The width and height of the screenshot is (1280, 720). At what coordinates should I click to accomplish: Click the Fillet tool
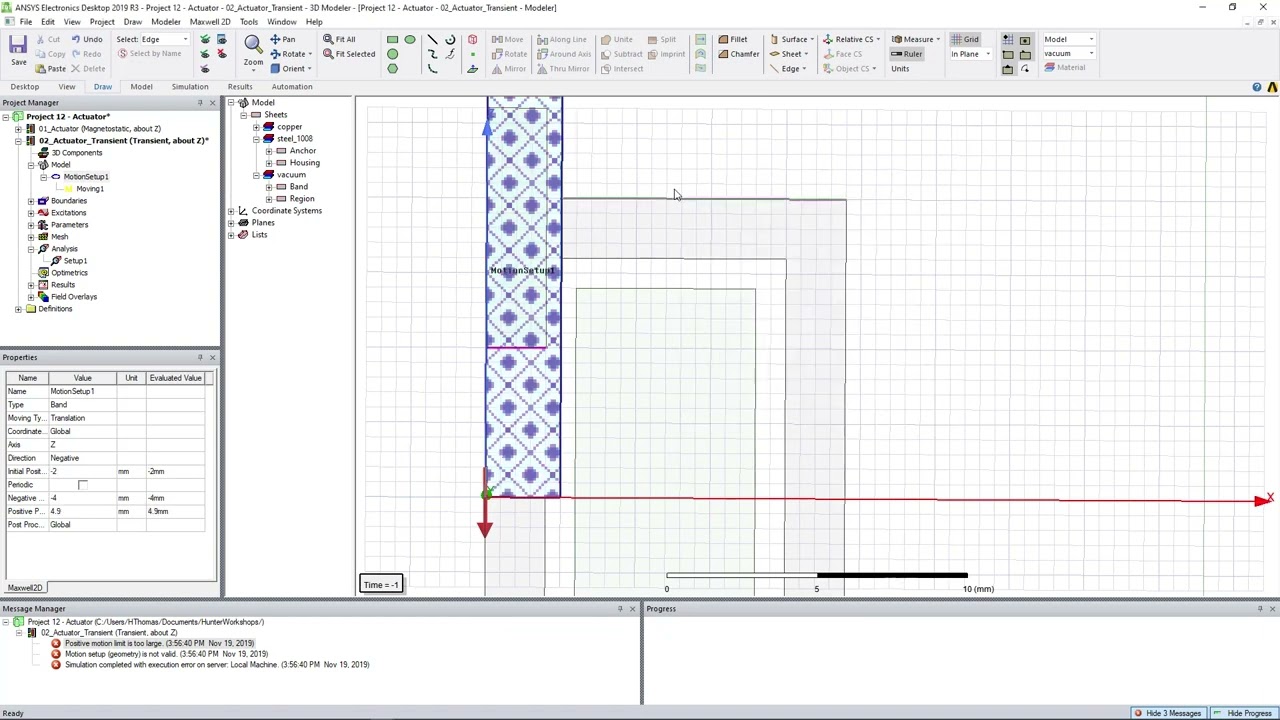pyautogui.click(x=732, y=39)
